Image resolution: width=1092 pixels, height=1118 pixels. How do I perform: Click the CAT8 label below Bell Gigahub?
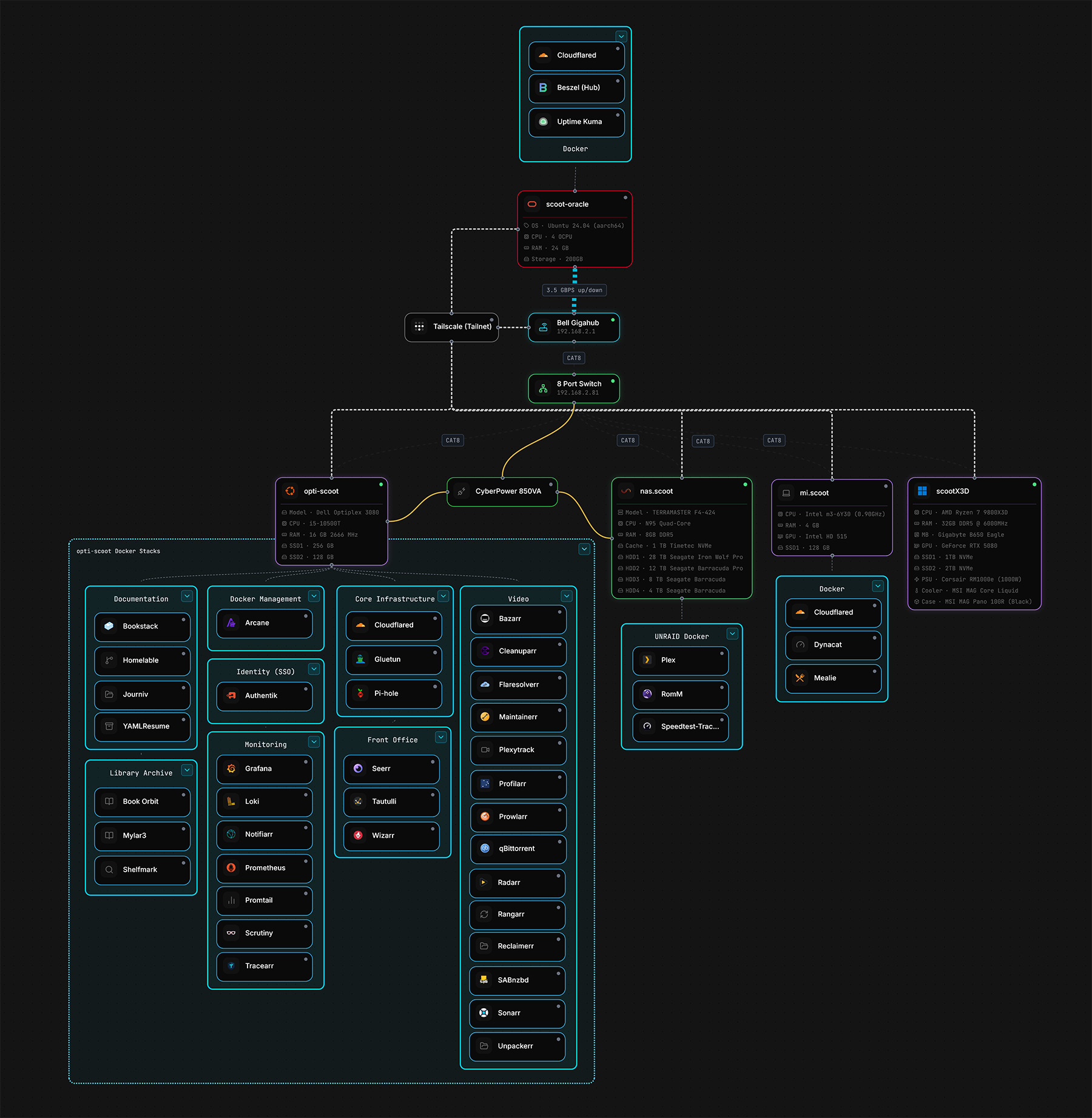(x=574, y=358)
